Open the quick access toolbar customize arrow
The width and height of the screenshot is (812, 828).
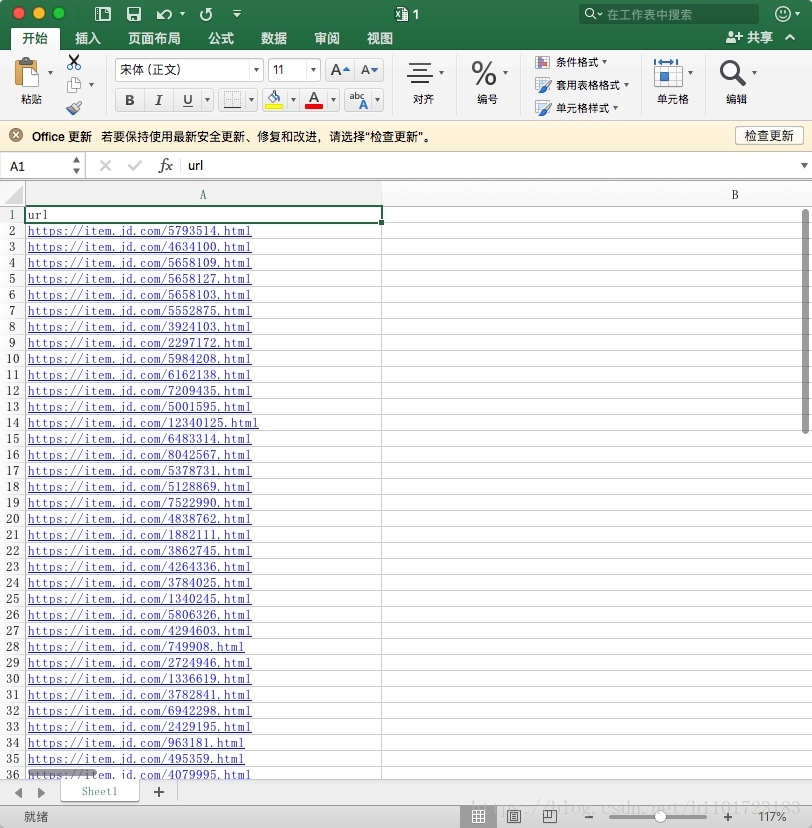(237, 14)
